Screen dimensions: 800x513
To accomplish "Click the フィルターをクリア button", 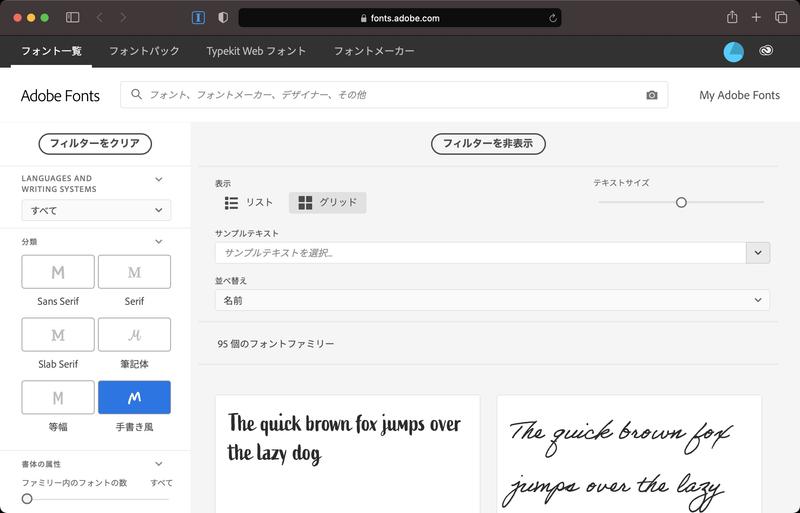I will (95, 143).
